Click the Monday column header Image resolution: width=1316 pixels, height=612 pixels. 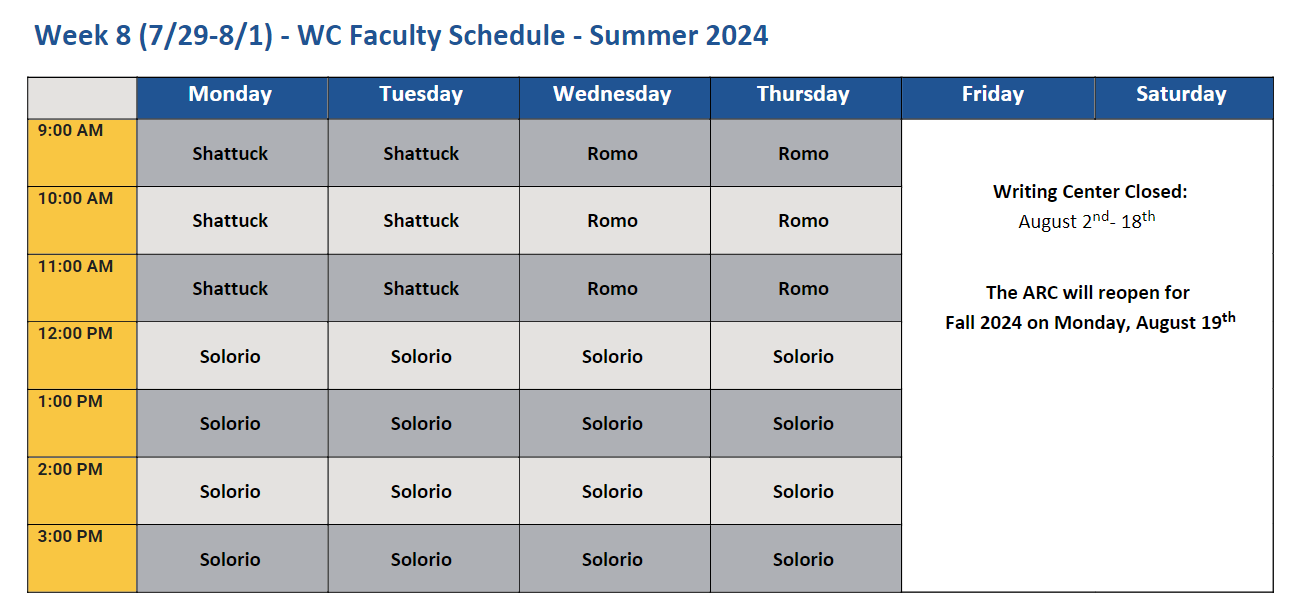pos(230,95)
